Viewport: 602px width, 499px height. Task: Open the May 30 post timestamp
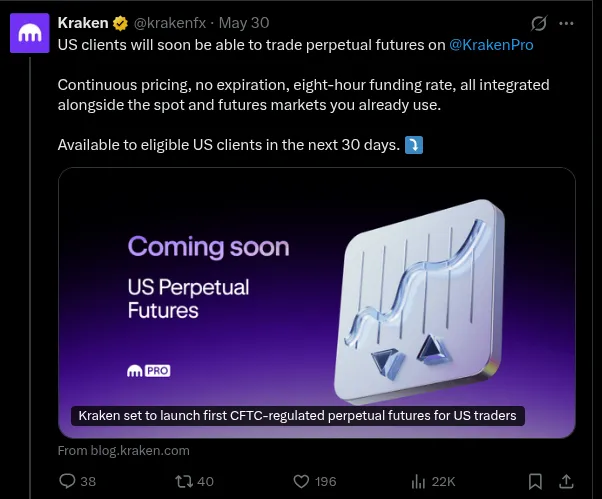244,23
